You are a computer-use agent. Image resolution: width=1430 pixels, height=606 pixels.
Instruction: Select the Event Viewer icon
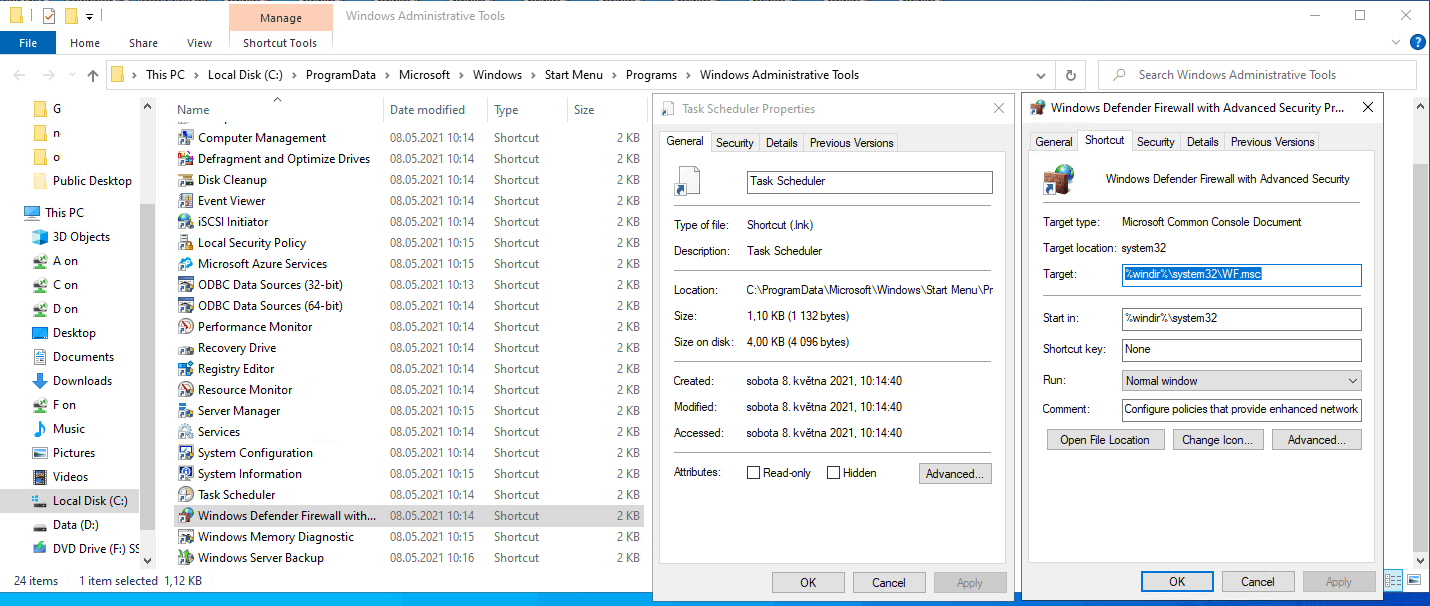click(185, 201)
